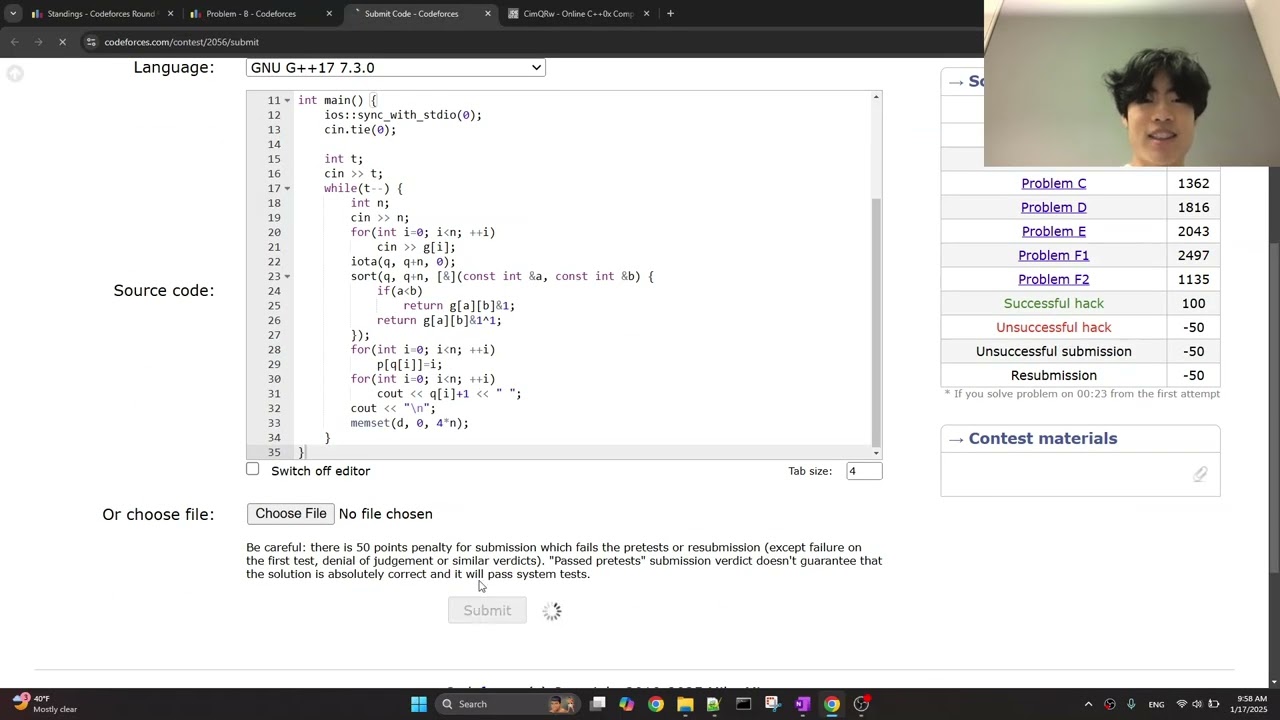Stop the page loading with X icon
The height and width of the screenshot is (720, 1280).
point(62,42)
